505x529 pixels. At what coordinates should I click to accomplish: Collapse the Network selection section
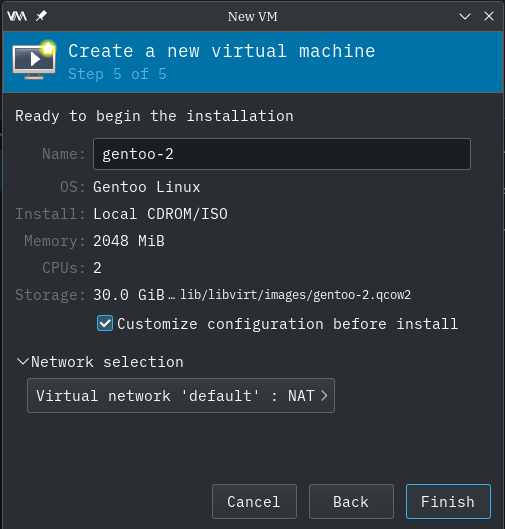[x=100, y=362]
